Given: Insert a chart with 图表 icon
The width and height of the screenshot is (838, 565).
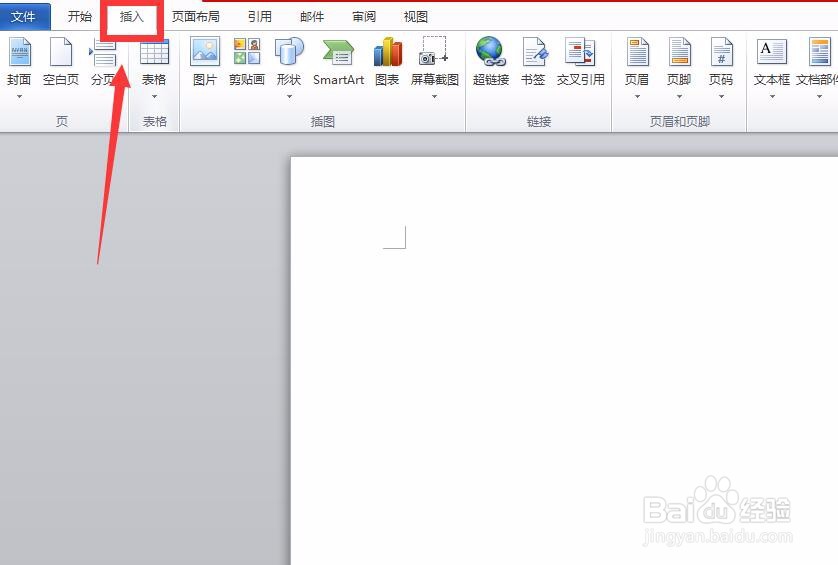Looking at the screenshot, I should (387, 52).
